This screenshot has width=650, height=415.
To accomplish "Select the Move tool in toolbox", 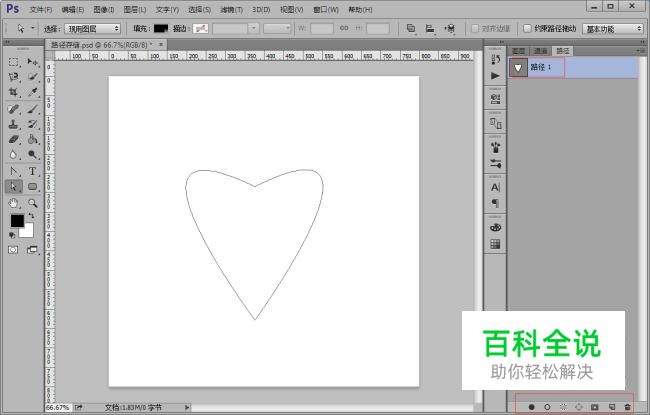I will [x=32, y=62].
